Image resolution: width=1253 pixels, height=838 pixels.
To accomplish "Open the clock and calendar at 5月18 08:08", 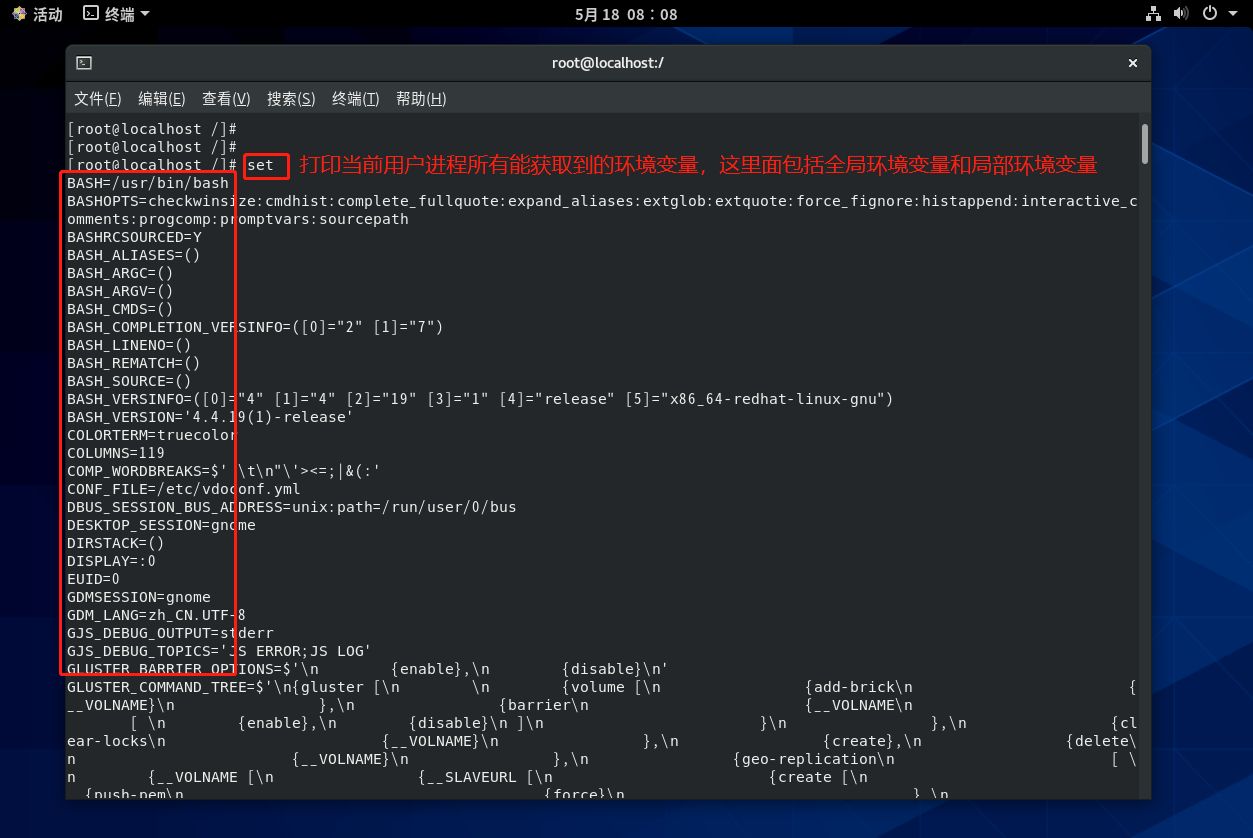I will click(x=626, y=14).
